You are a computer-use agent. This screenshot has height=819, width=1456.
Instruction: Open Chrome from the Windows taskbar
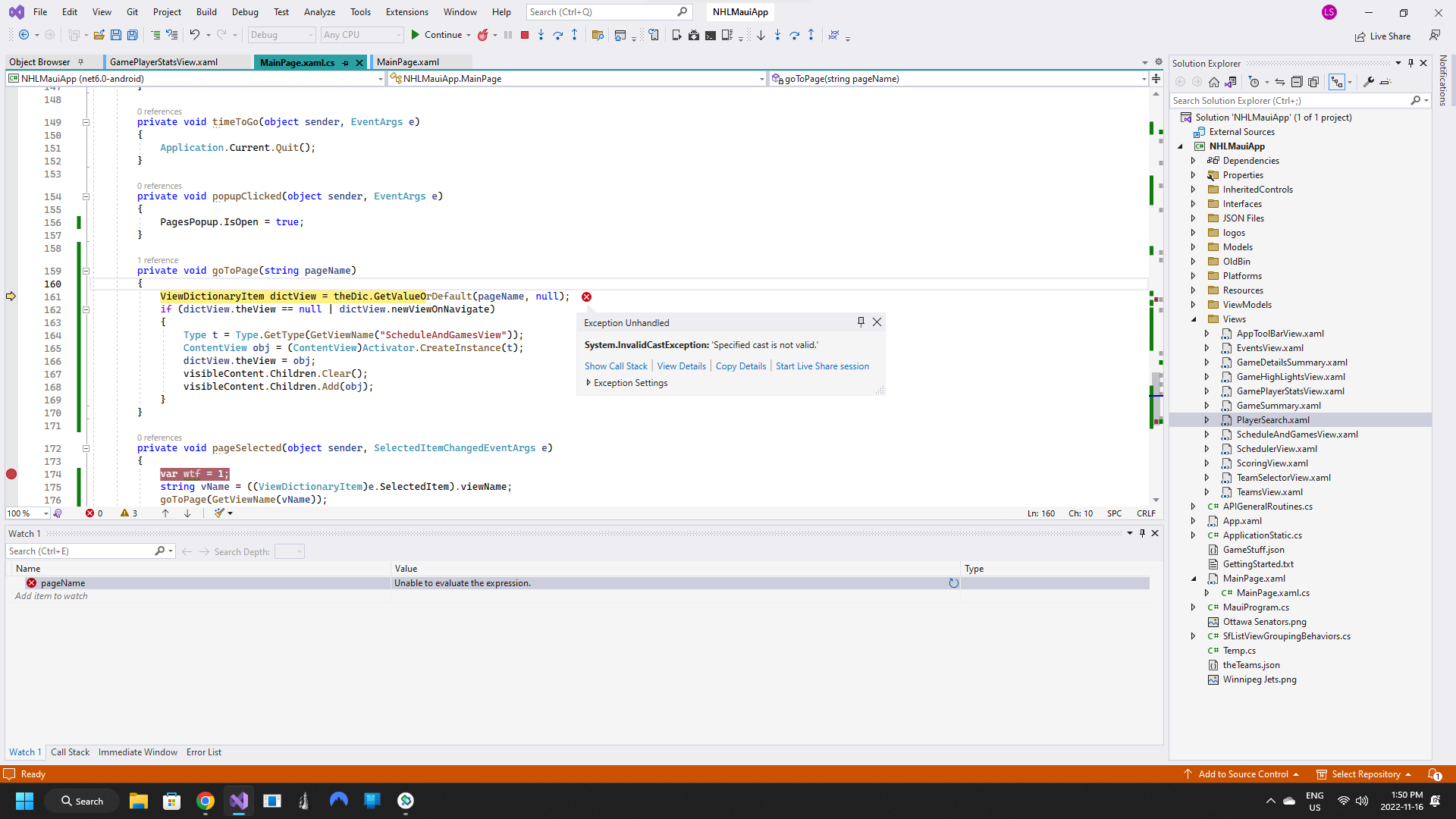[x=206, y=801]
